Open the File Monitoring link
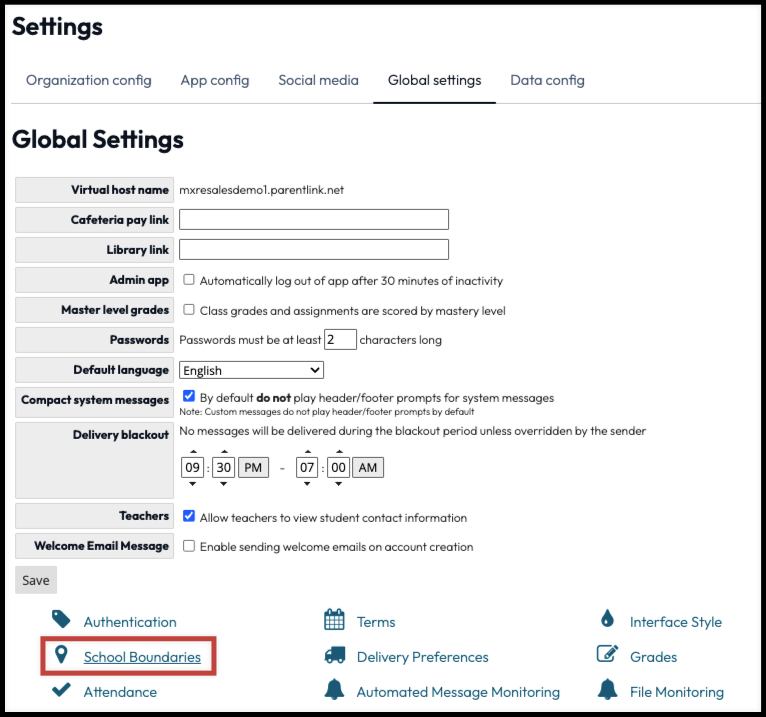766x717 pixels. coord(676,691)
